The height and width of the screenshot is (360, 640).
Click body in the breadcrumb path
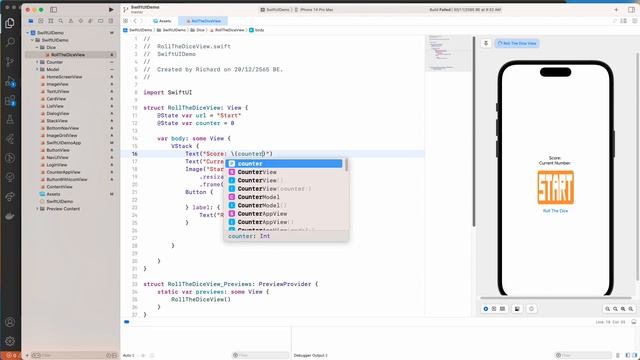[x=257, y=30]
